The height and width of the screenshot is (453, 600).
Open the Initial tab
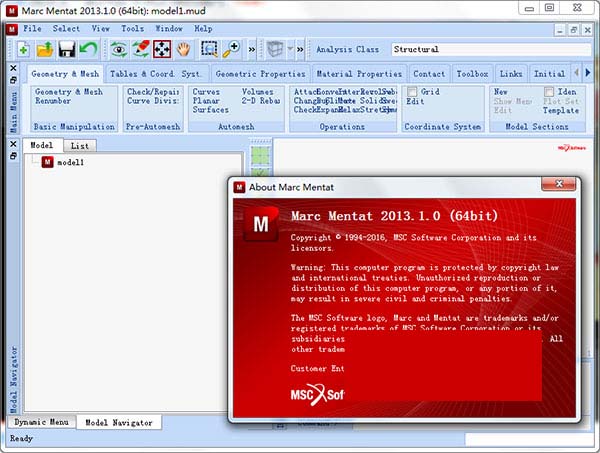(549, 74)
